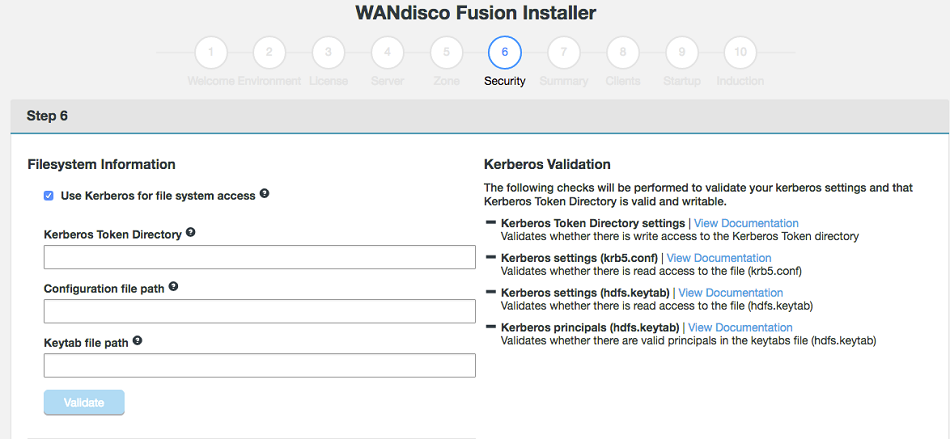Go to step 4 Server

coord(387,53)
